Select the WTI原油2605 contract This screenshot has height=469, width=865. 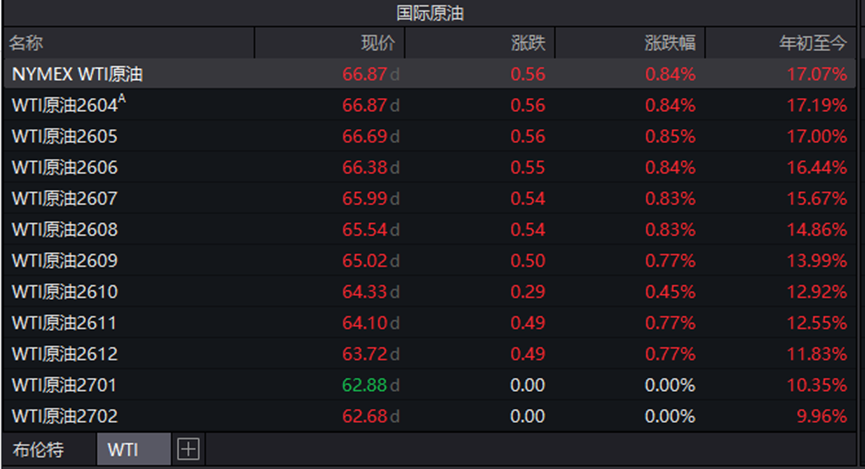(x=65, y=136)
